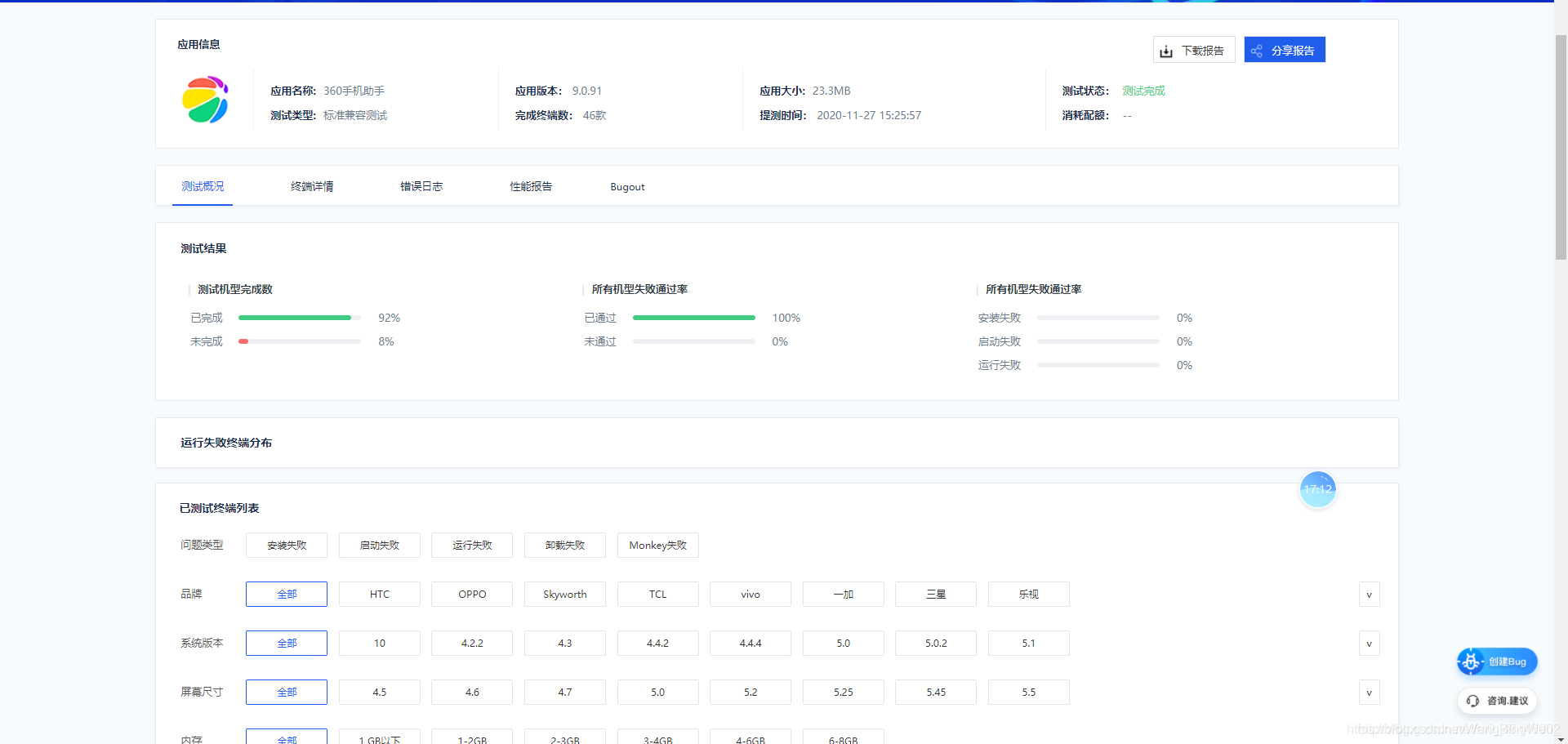1568x744 pixels.
Task: Open the 咨询.建议 floating button
Action: pos(1497,701)
